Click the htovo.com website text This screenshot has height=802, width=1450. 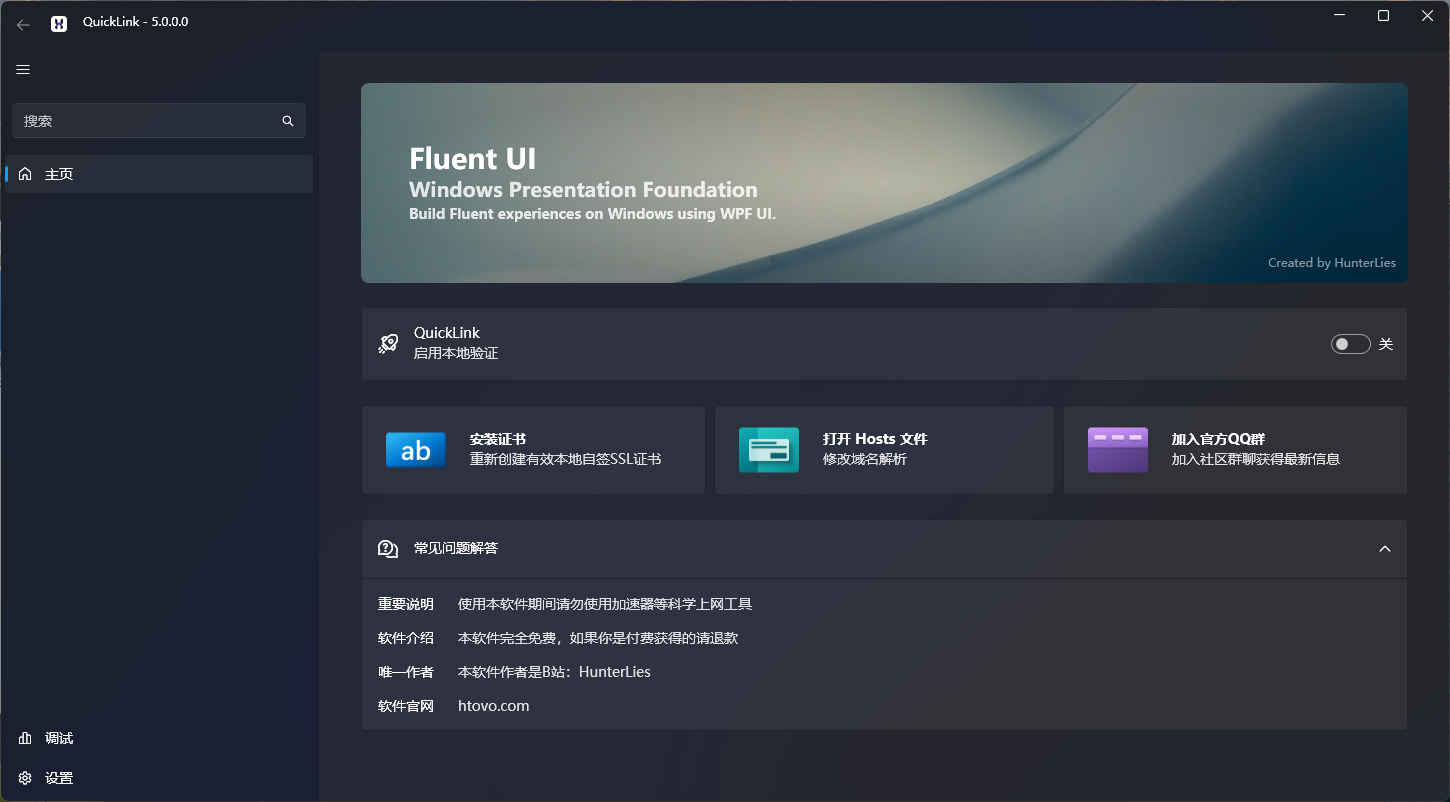[x=493, y=706]
